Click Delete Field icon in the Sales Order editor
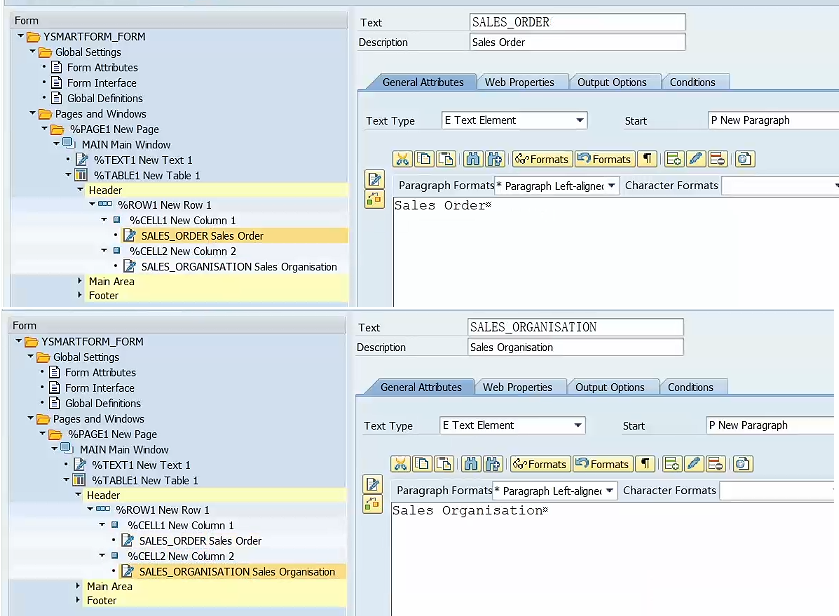Image resolution: width=839 pixels, height=616 pixels. [x=718, y=159]
